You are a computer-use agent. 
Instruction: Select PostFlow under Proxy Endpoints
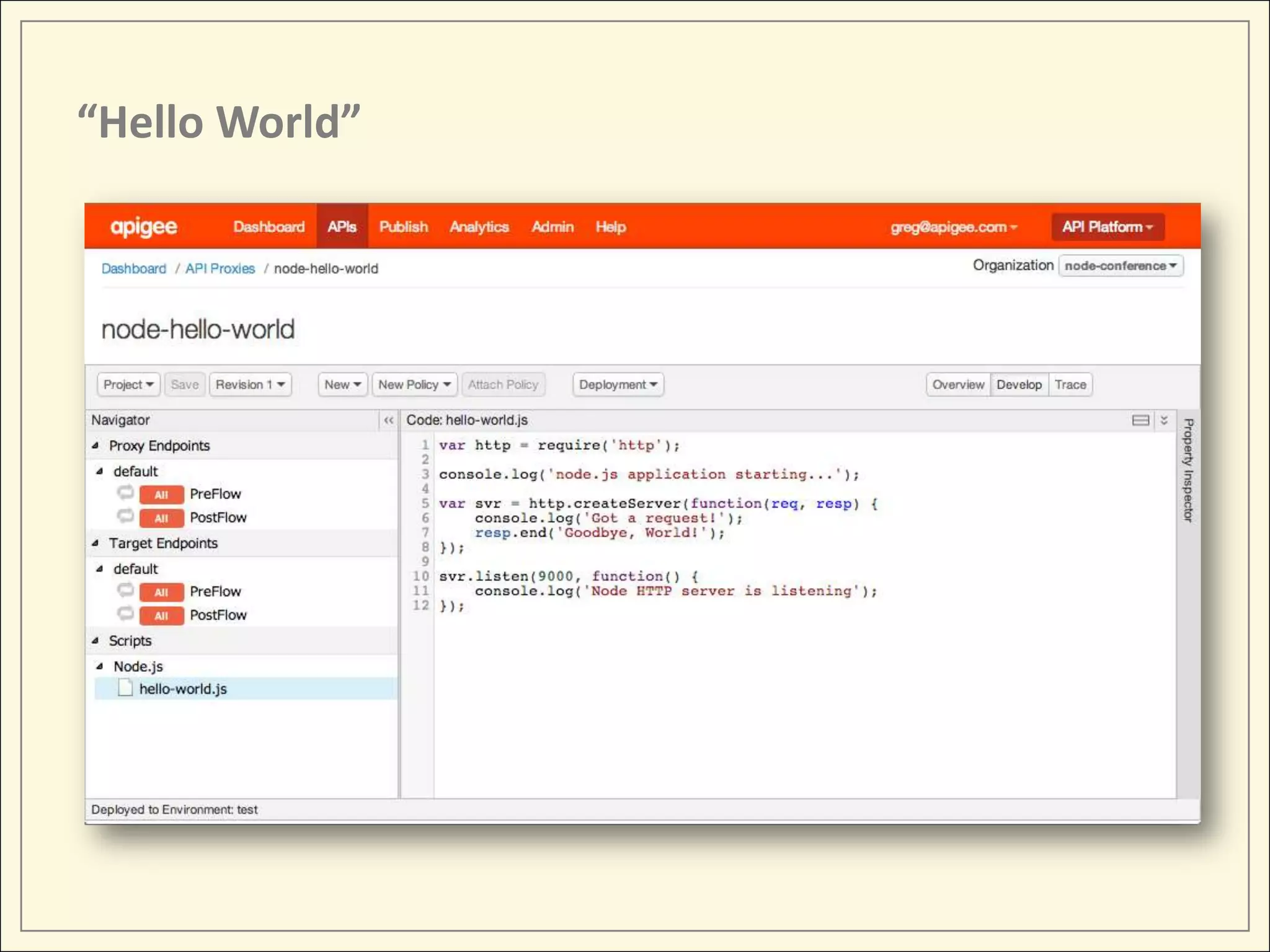218,518
